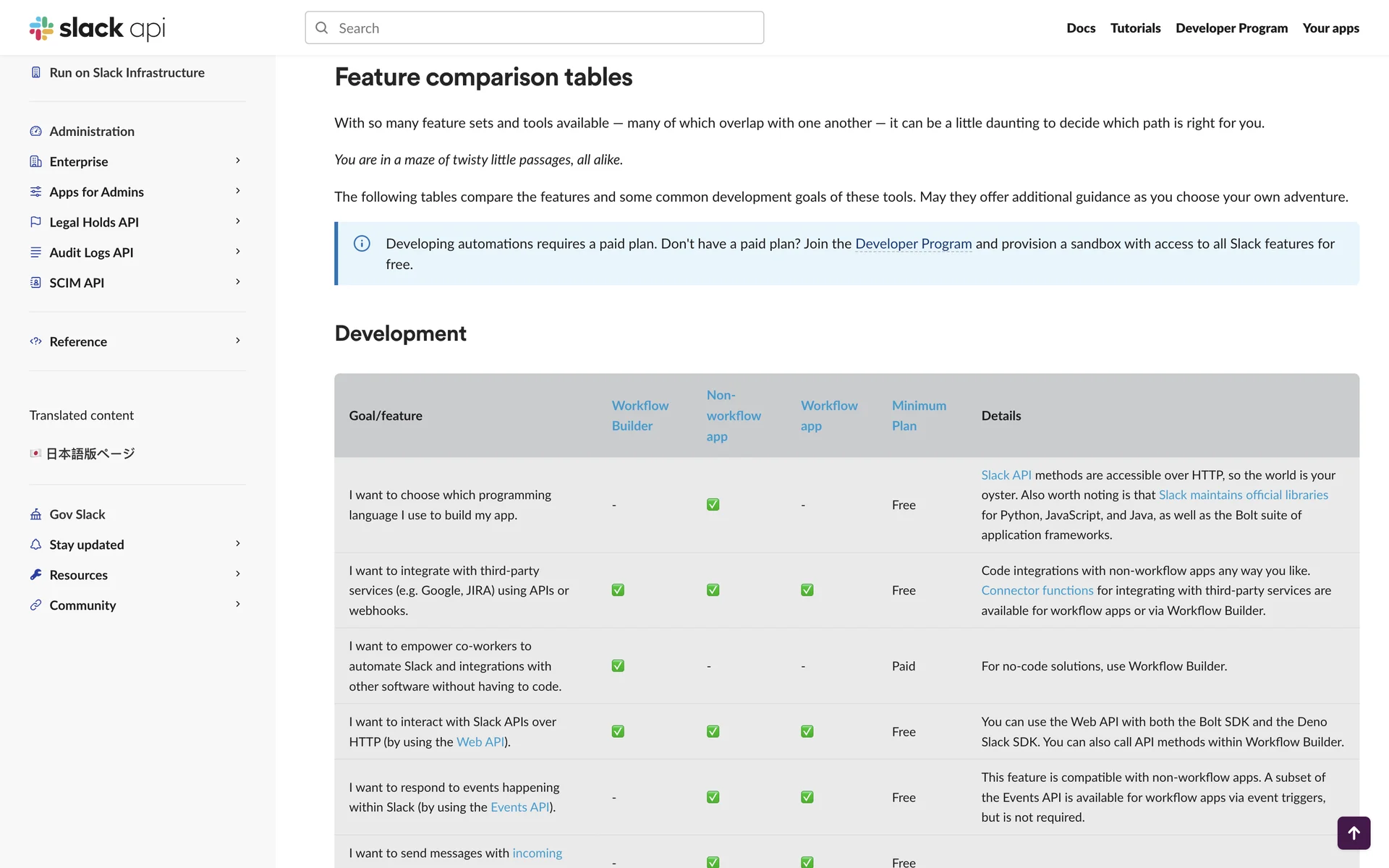1389x868 pixels.
Task: Click into the Search input field
Action: 534,28
